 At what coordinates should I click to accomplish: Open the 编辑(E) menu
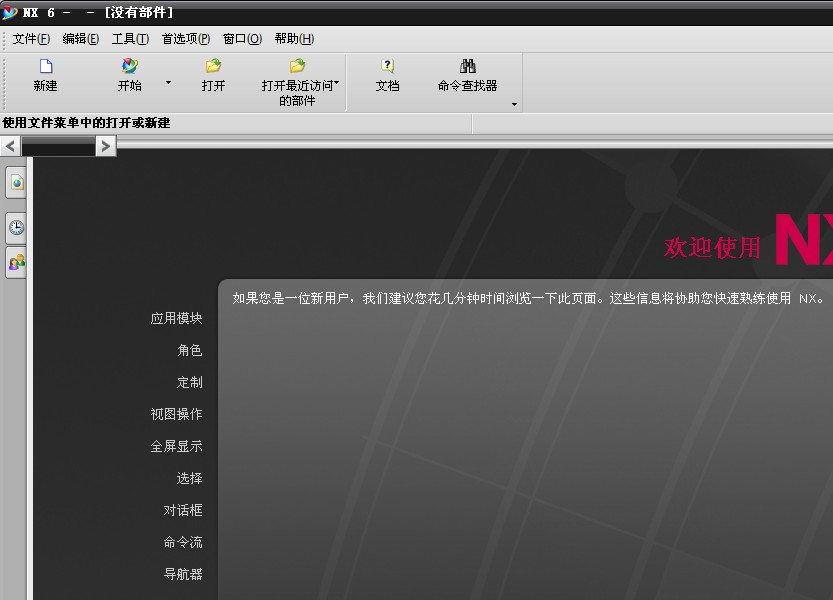pos(80,39)
